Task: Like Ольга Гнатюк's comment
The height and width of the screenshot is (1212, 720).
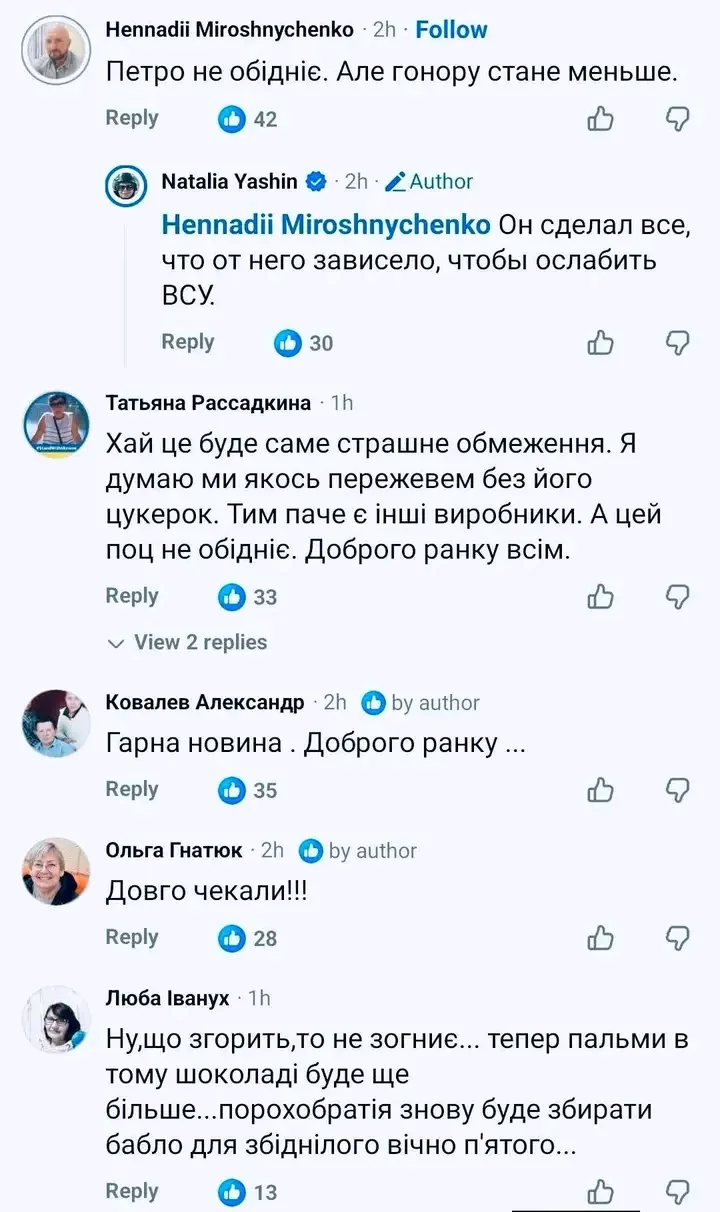Action: pos(600,938)
